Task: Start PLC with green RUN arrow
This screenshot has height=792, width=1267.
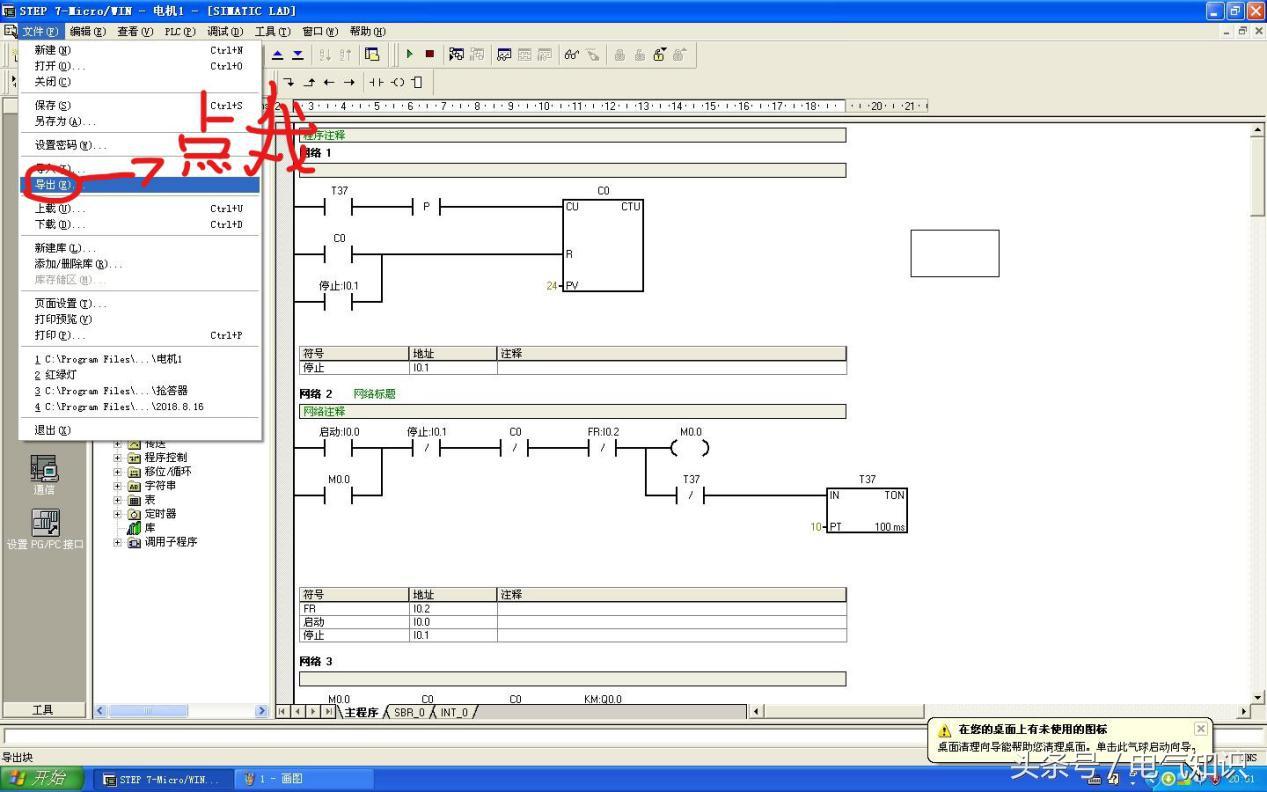Action: tap(409, 54)
